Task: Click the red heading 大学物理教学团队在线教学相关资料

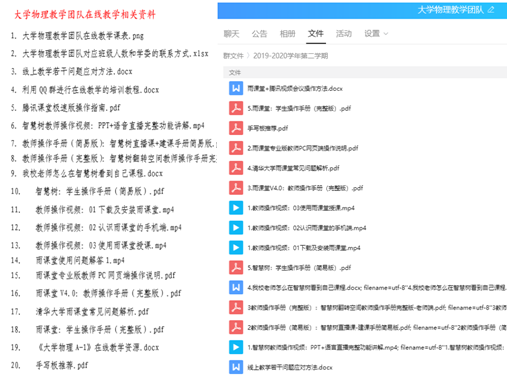Action: pos(85,15)
